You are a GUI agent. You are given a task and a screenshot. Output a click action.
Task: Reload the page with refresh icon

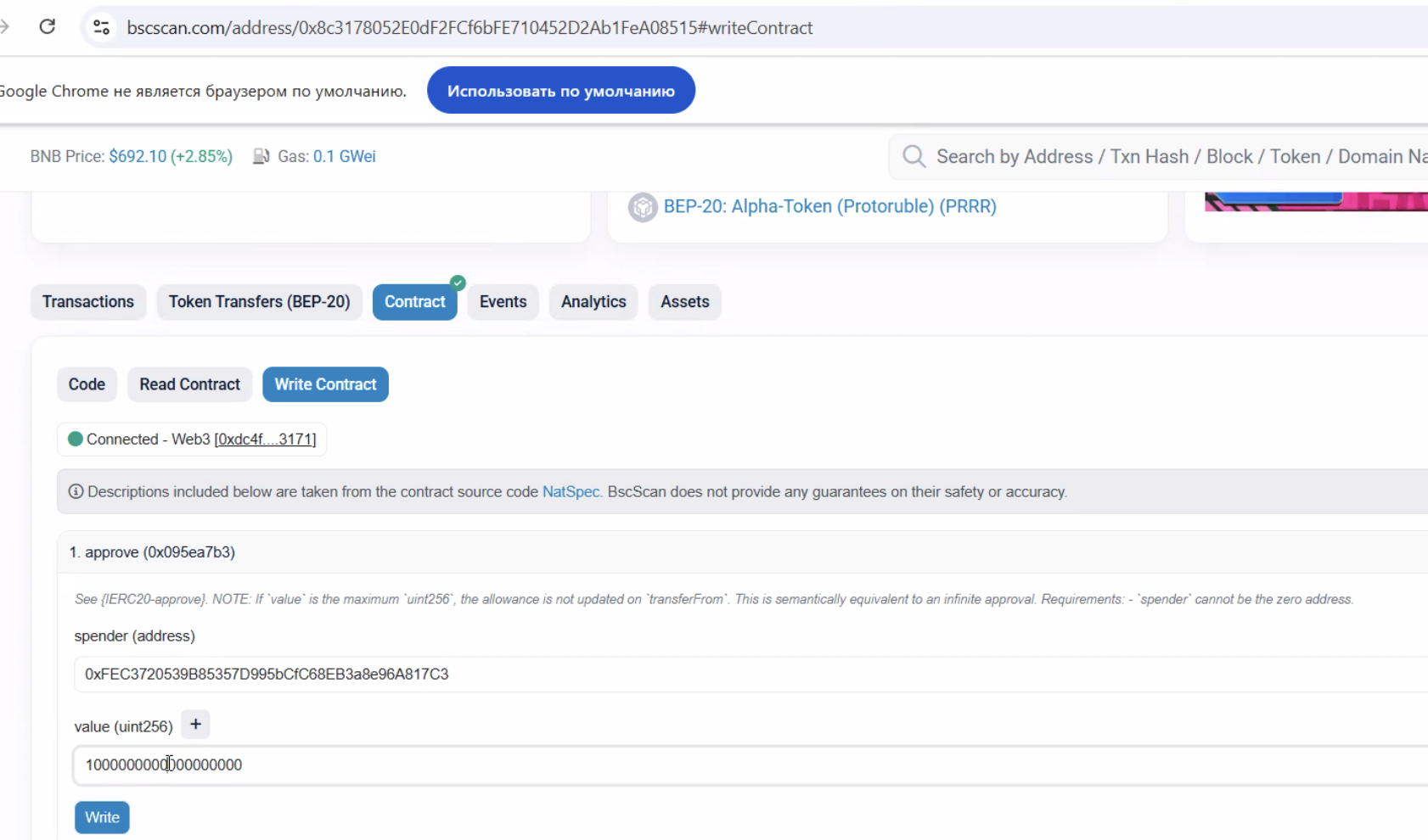48,27
